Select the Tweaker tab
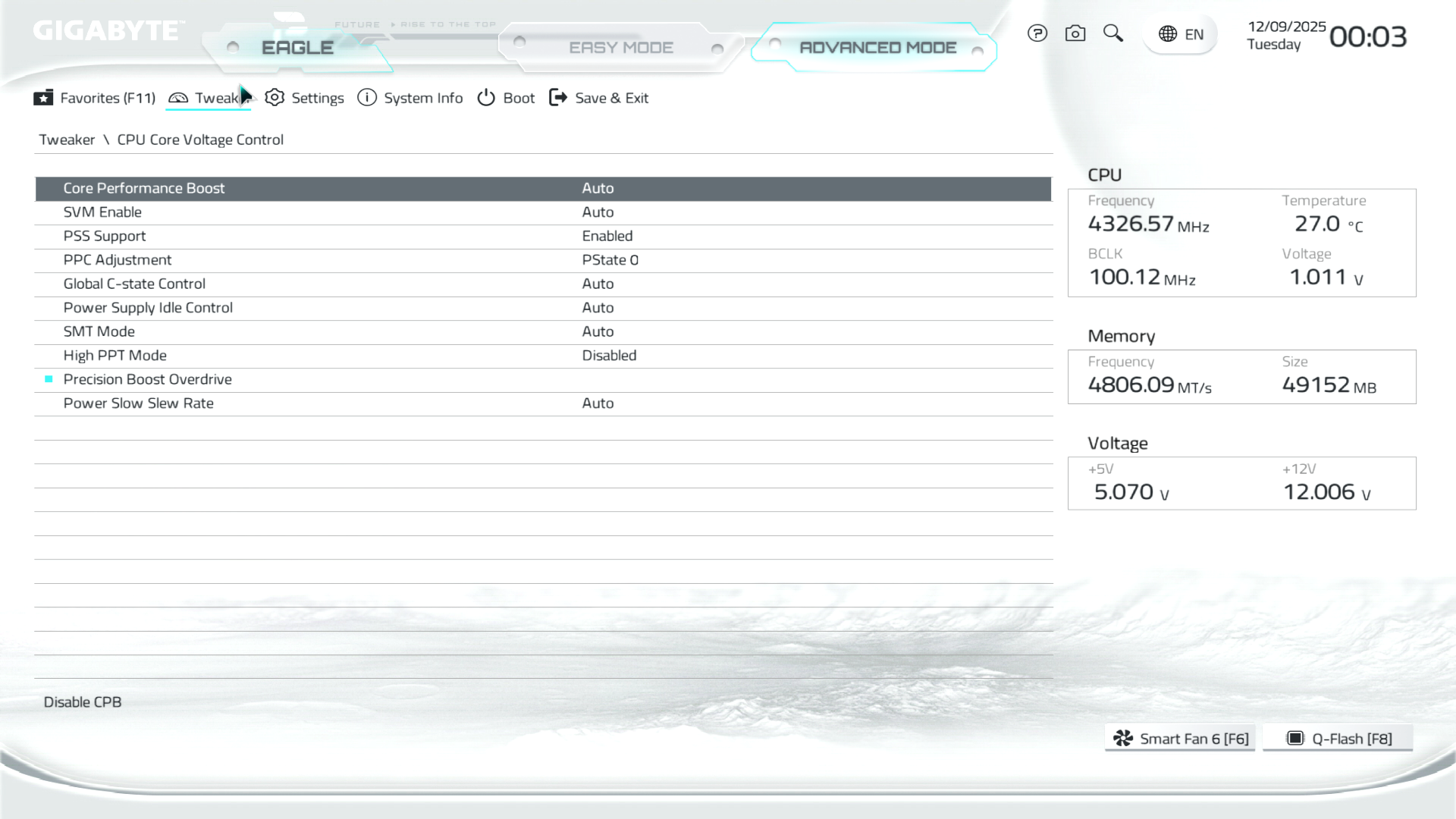1456x819 pixels. click(x=209, y=98)
